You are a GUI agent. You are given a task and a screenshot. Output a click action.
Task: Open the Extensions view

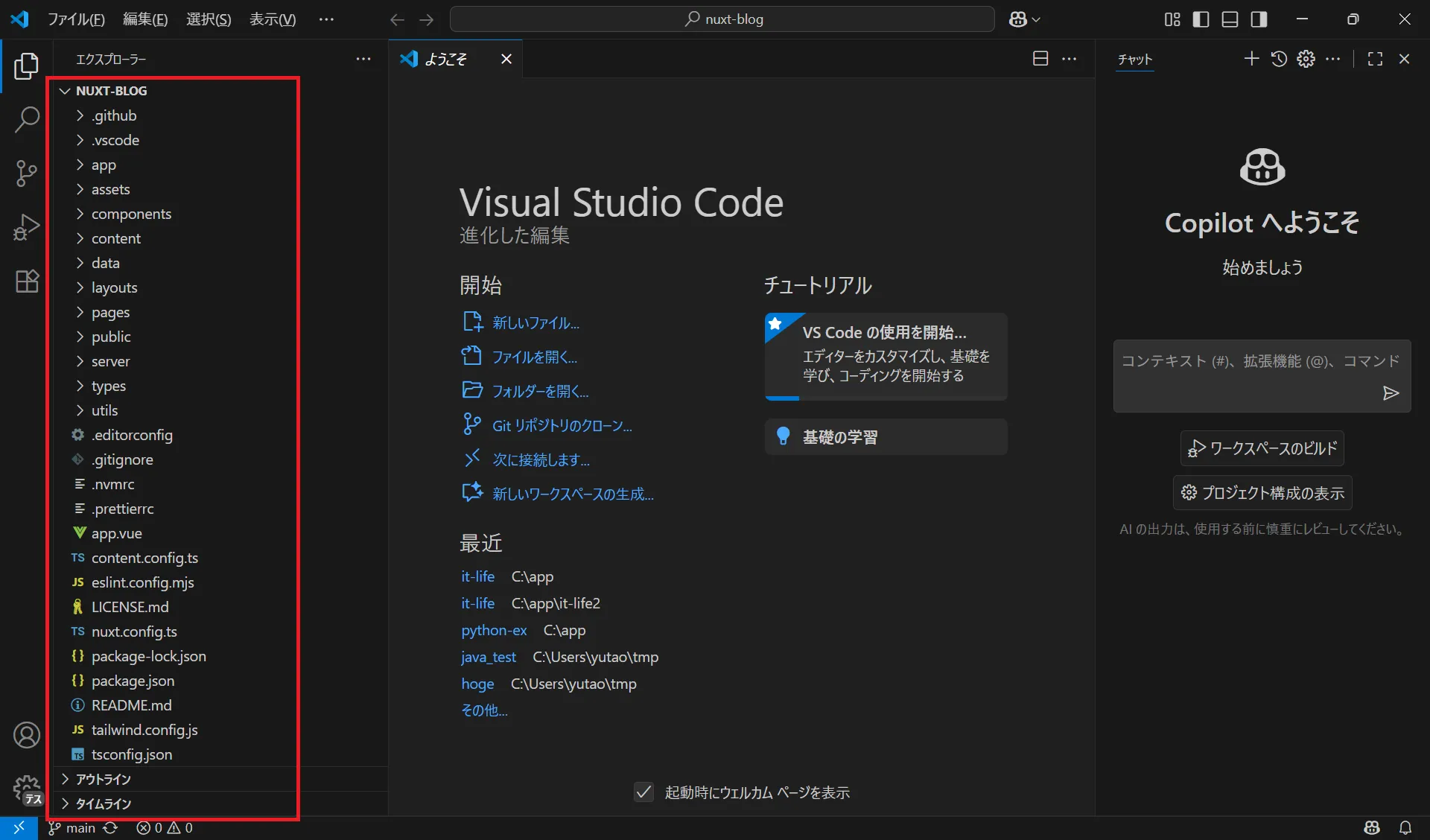(x=26, y=281)
